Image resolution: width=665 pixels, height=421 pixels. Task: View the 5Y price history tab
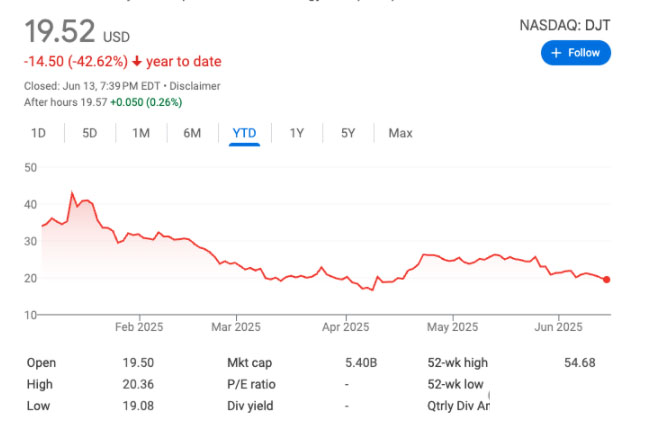pos(347,133)
